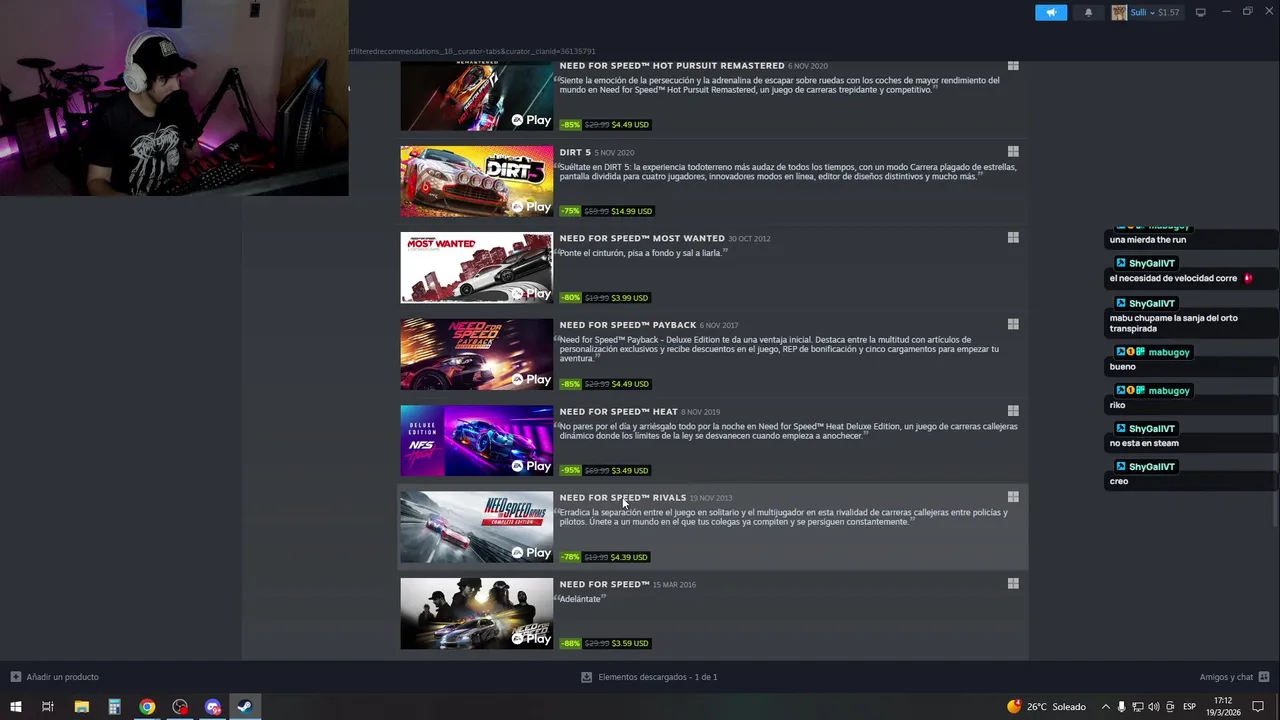1280x720 pixels.
Task: Click the Steam taskbar icon
Action: tap(244, 707)
